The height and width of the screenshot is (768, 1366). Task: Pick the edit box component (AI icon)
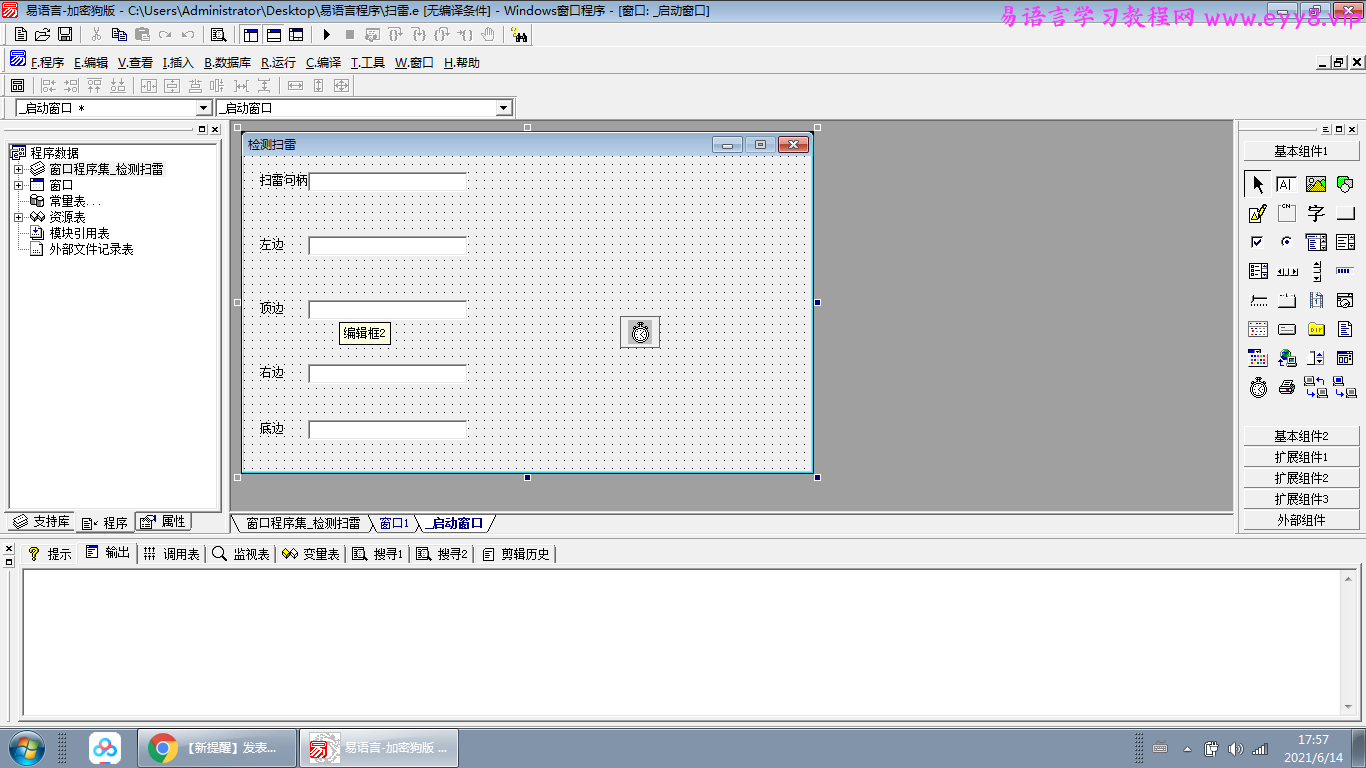click(1287, 184)
